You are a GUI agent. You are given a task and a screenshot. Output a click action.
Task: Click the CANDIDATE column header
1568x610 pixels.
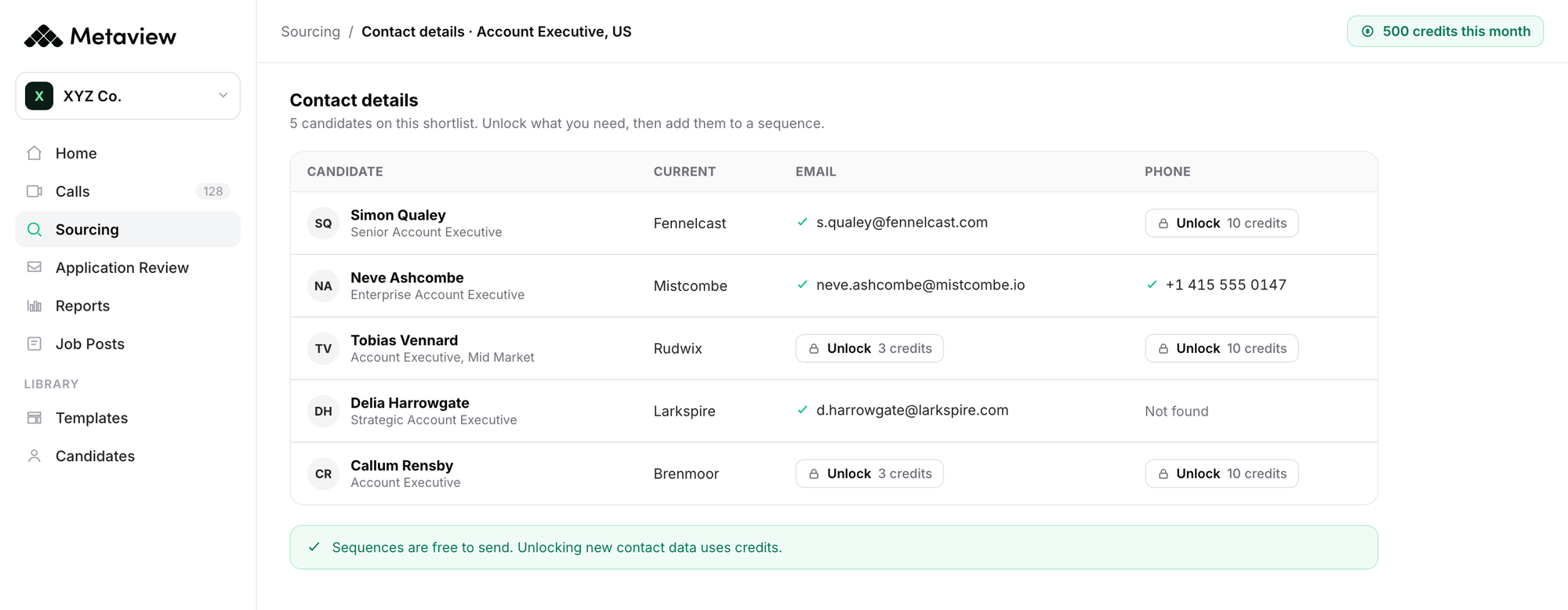[345, 172]
